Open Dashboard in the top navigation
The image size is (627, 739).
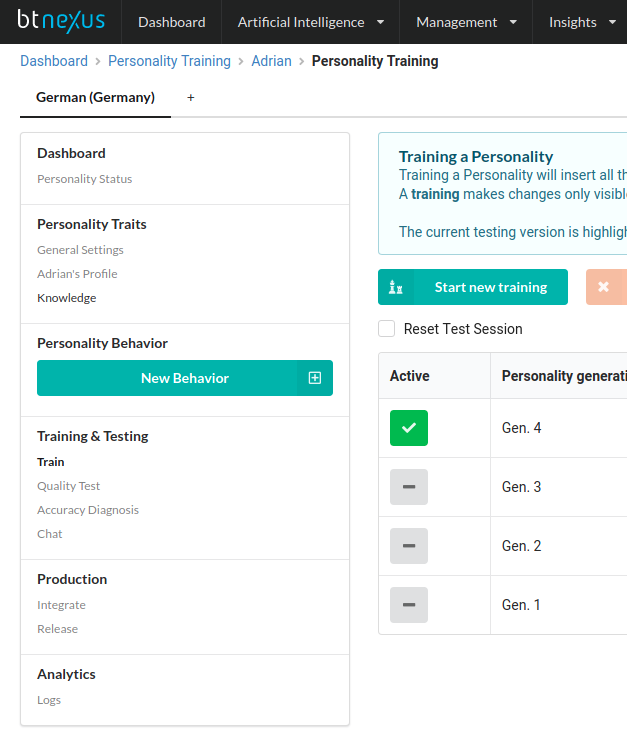coord(171,22)
